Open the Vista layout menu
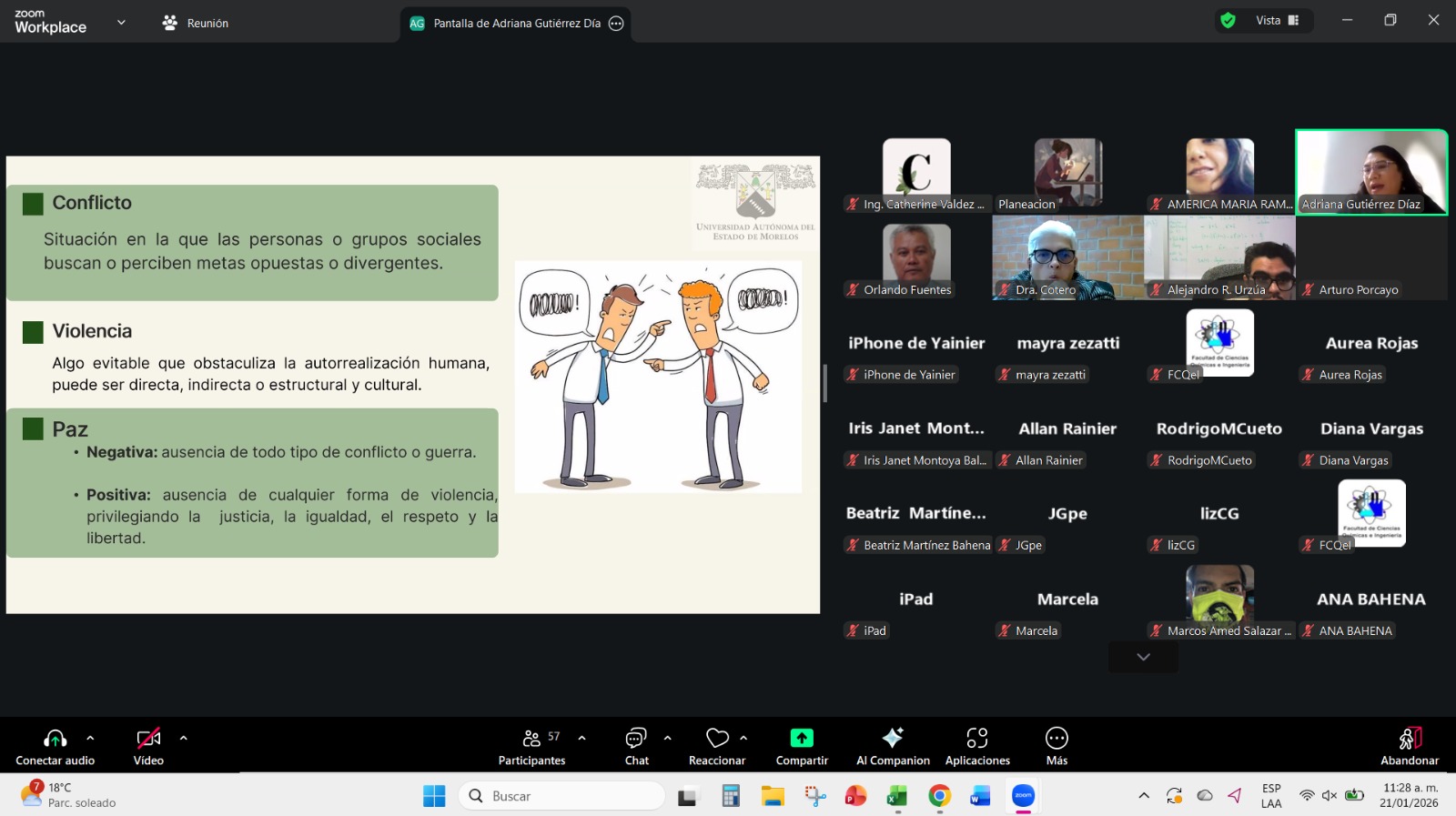This screenshot has height=816, width=1456. [1277, 20]
